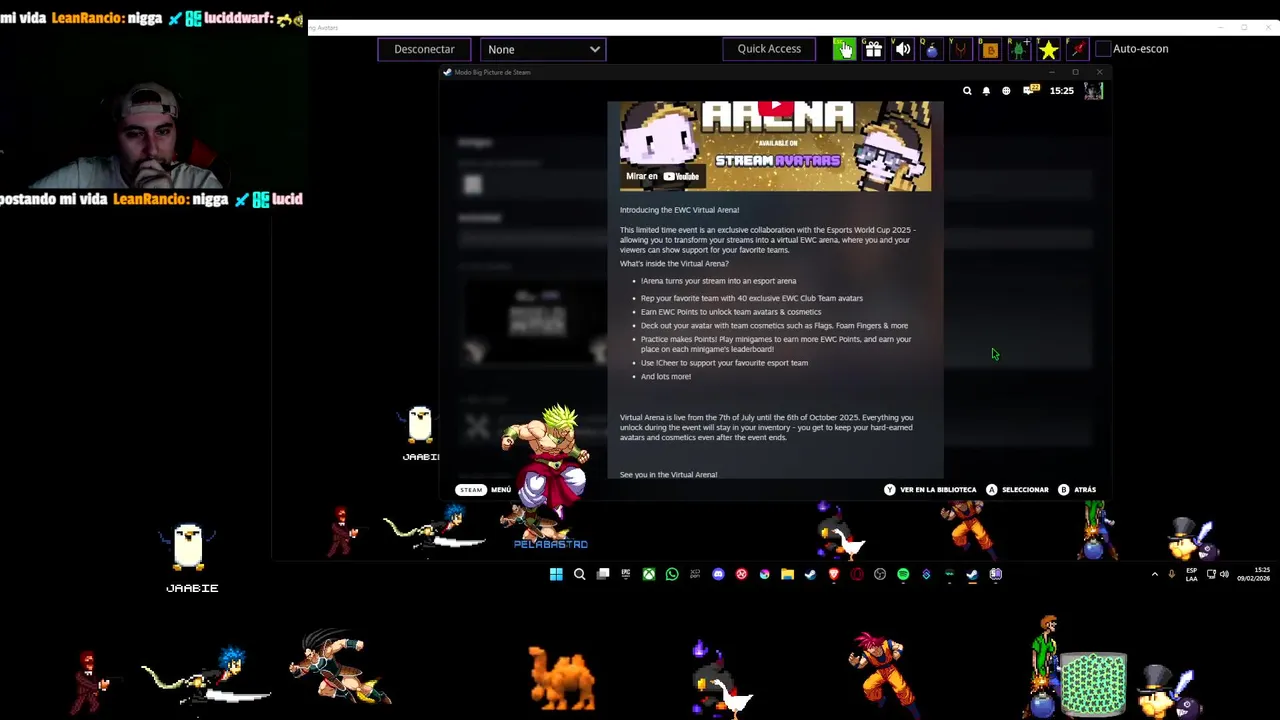Click the SELECCIONAR prompt

[1017, 490]
